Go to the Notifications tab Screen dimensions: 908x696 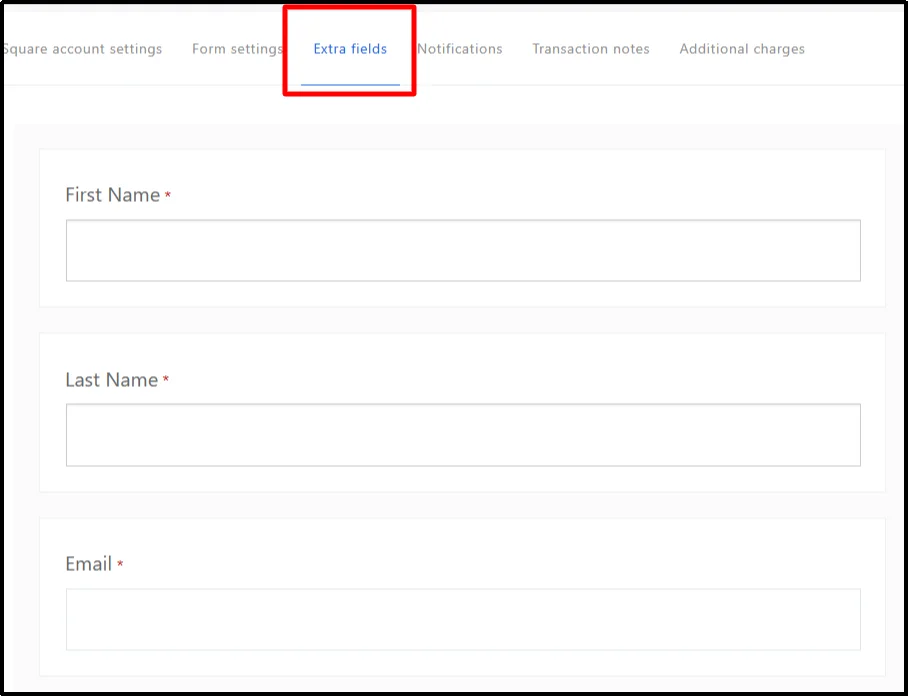pos(459,48)
